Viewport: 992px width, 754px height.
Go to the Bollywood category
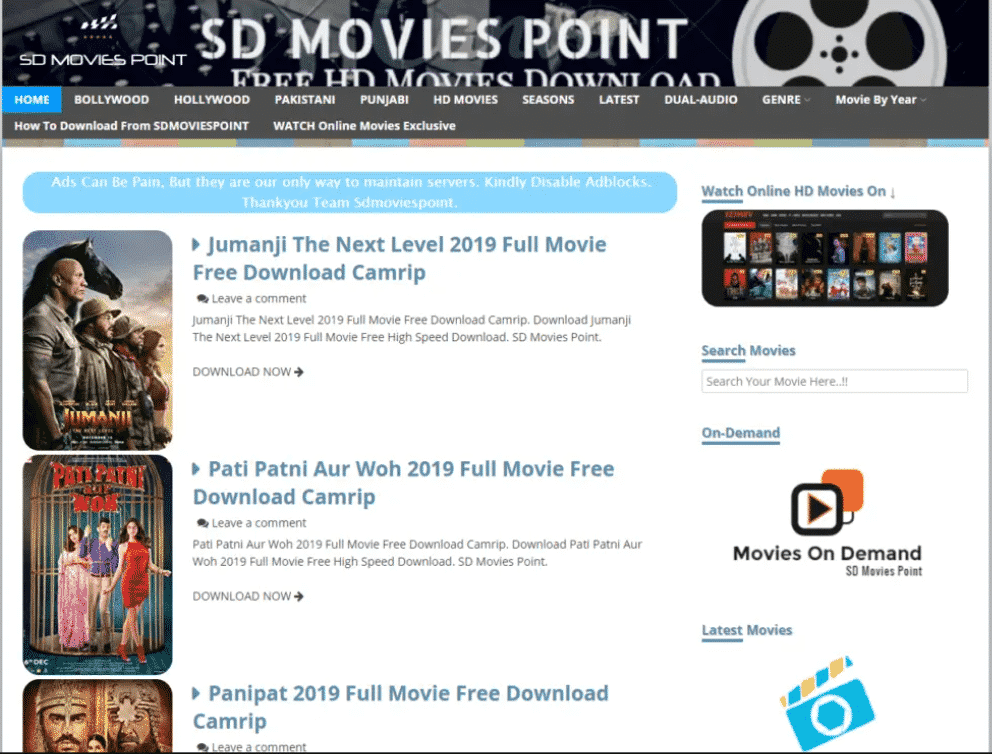pyautogui.click(x=111, y=99)
